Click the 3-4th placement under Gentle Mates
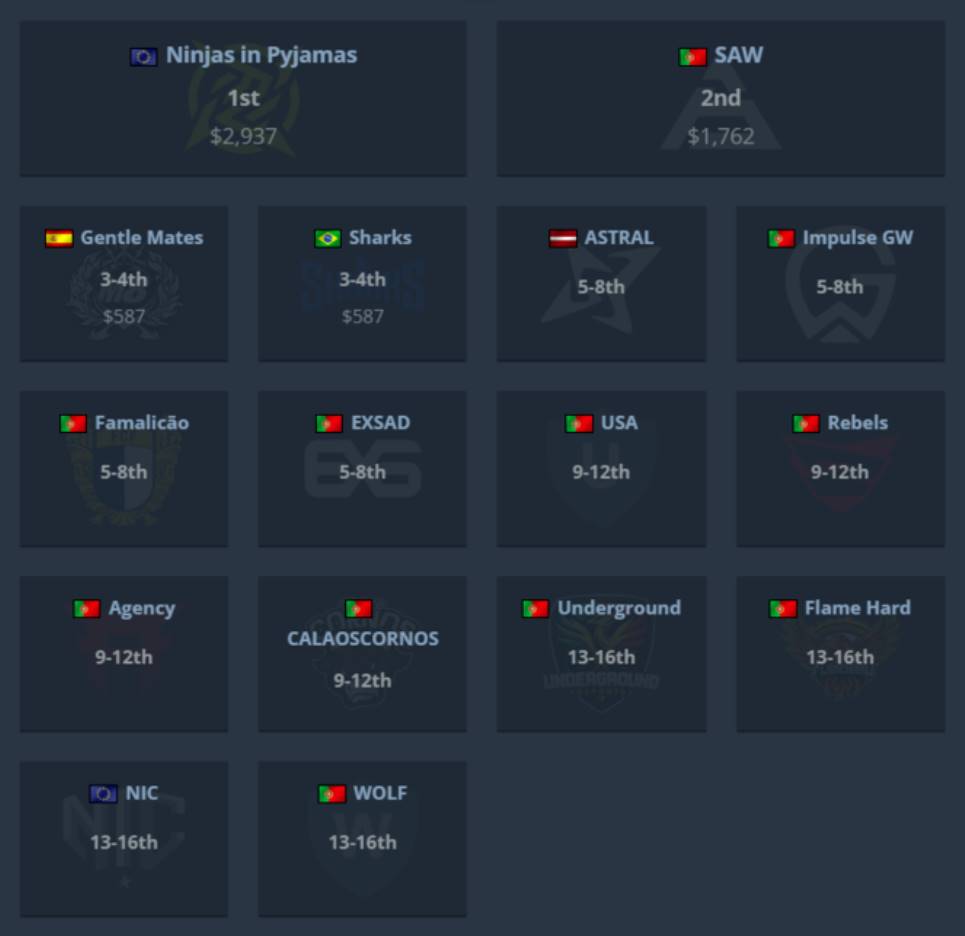The height and width of the screenshot is (936, 965). click(124, 280)
